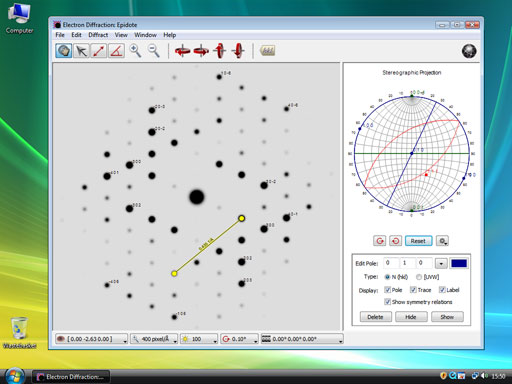Screen dimensions: 512x384
Task: Click the middle Edit Pole index field
Action: 407,263
